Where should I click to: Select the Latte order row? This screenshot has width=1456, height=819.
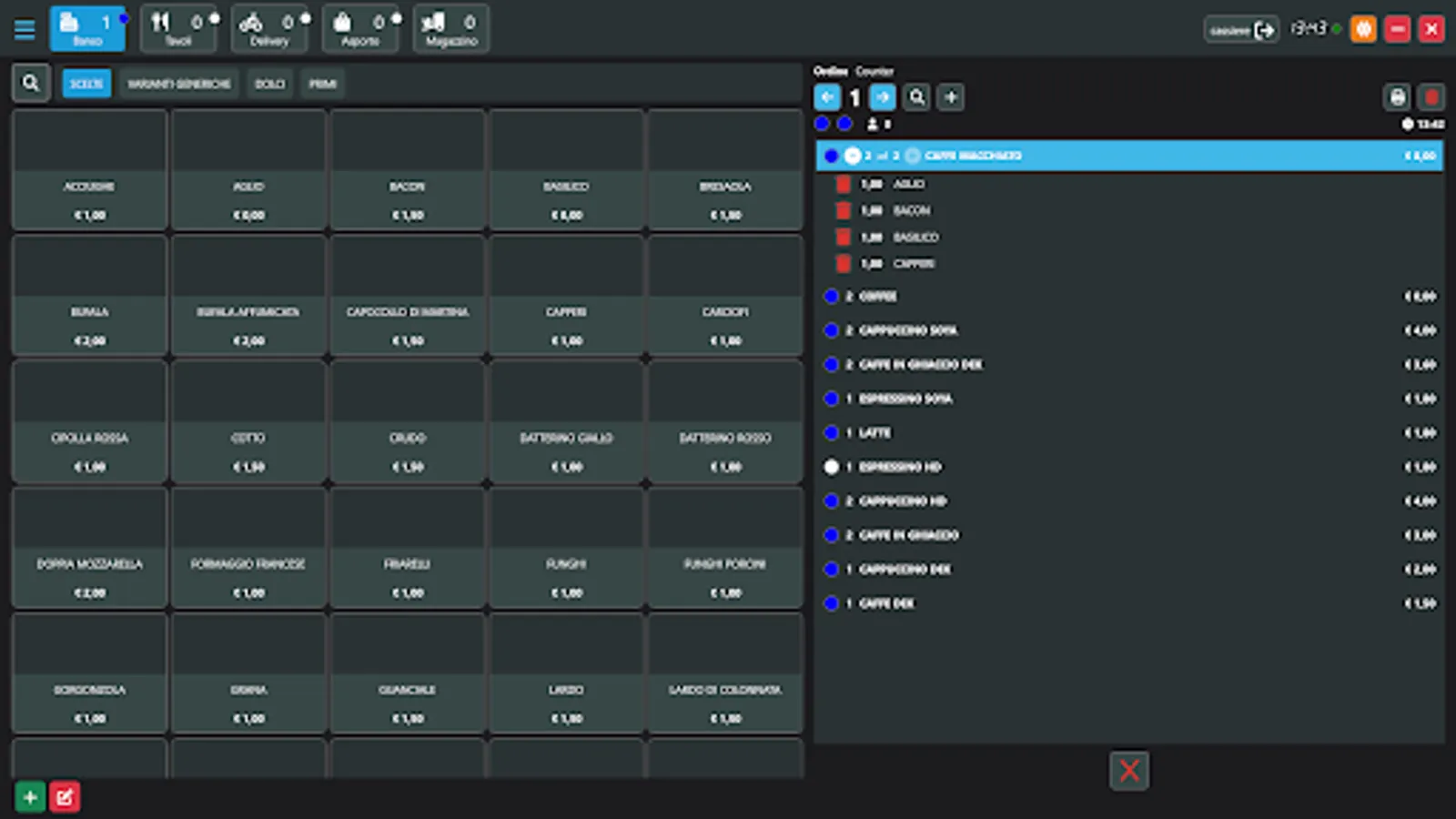[x=1129, y=432]
